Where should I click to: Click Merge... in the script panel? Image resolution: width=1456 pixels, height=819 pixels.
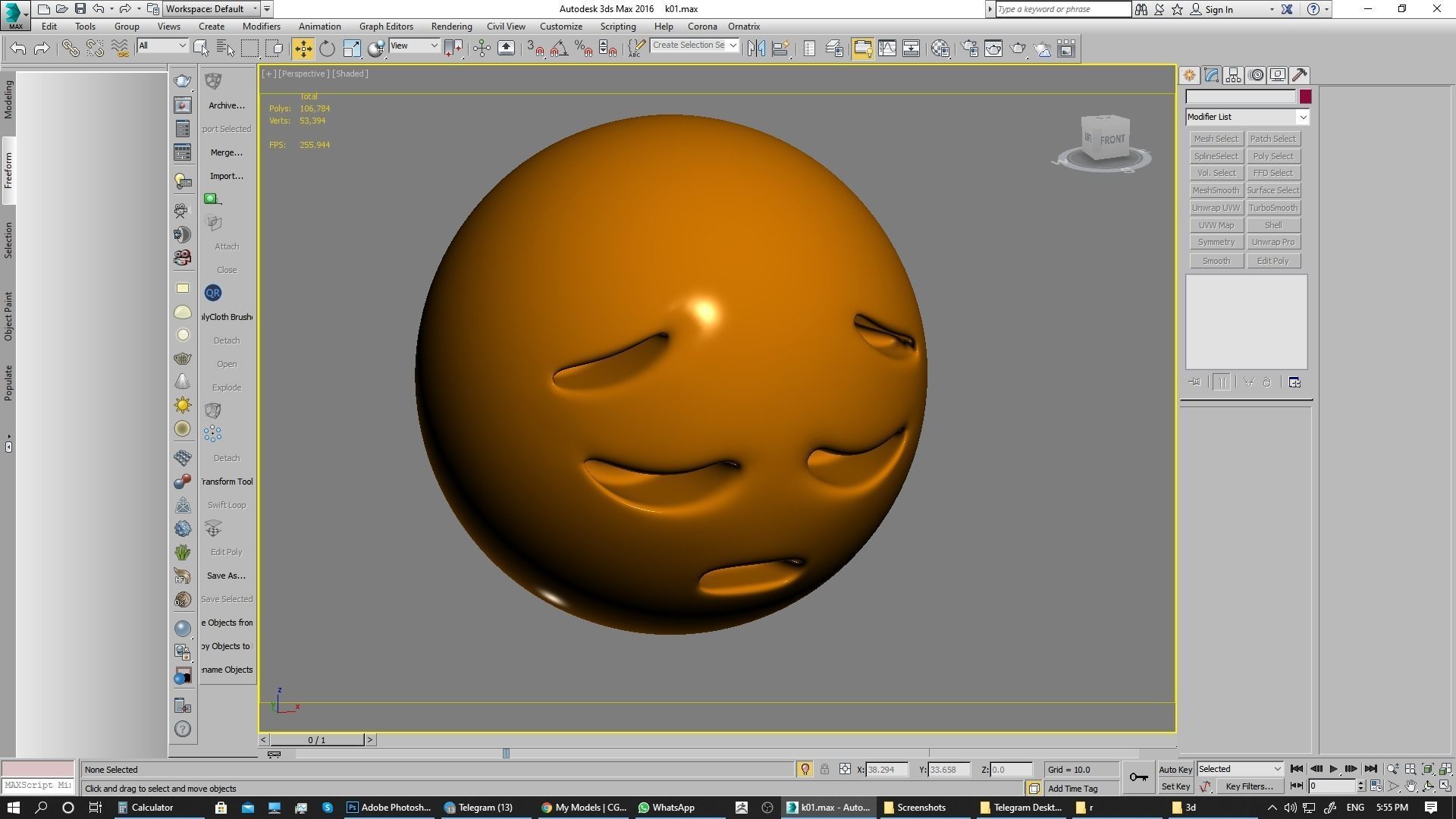226,152
